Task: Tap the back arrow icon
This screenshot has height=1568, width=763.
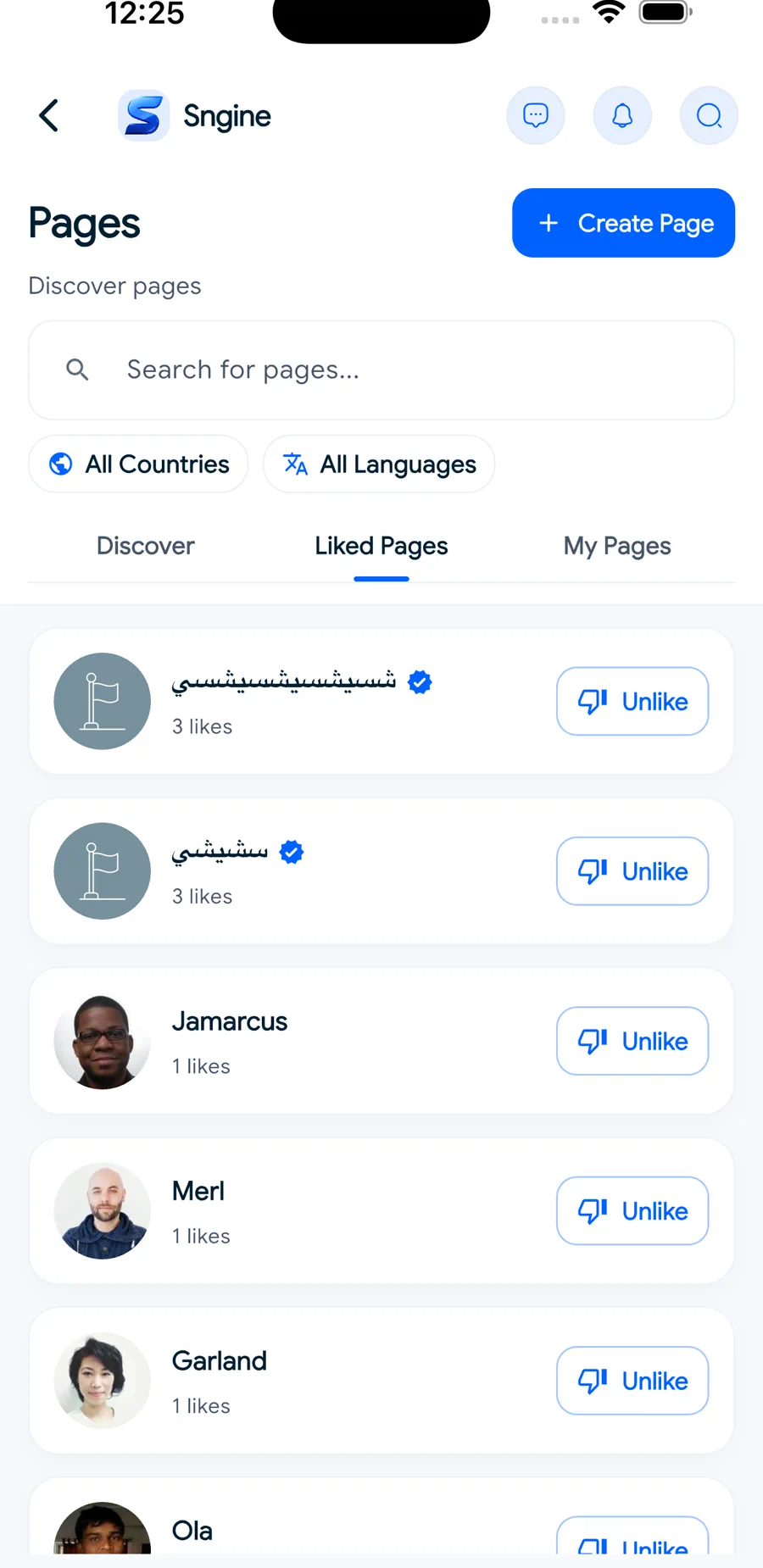Action: (x=49, y=115)
